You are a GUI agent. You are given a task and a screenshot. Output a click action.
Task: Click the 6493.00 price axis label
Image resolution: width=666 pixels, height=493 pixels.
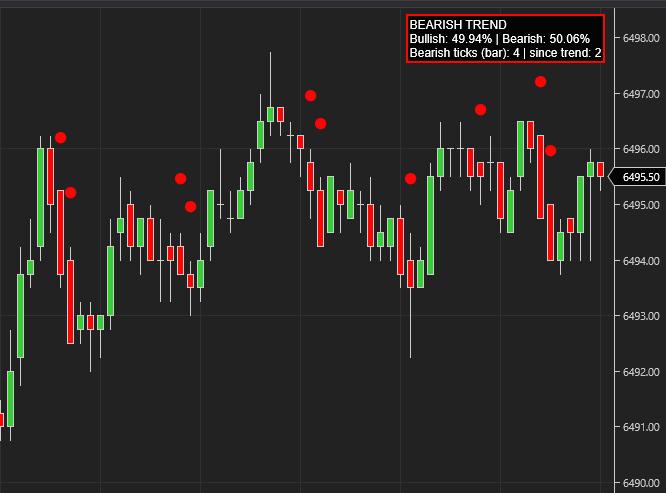641,316
